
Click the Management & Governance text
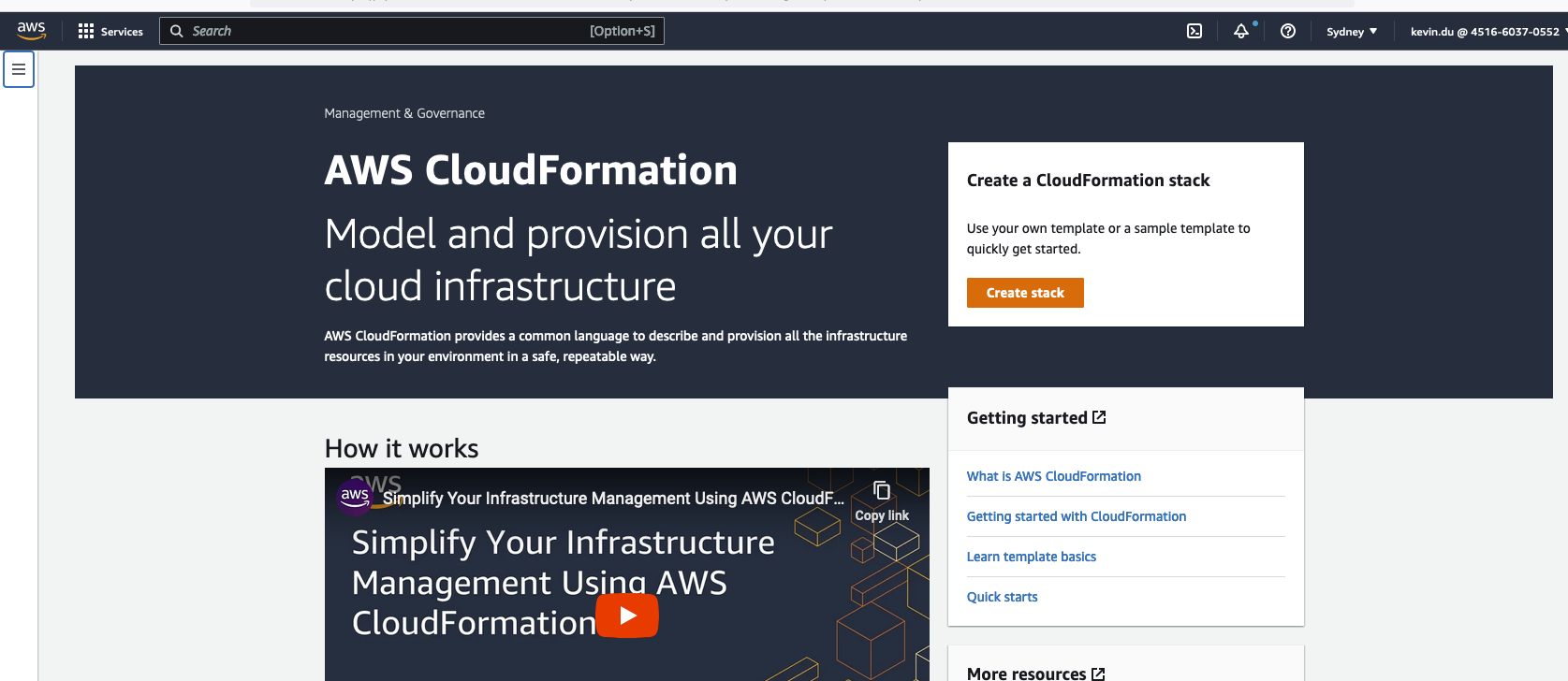click(x=404, y=113)
